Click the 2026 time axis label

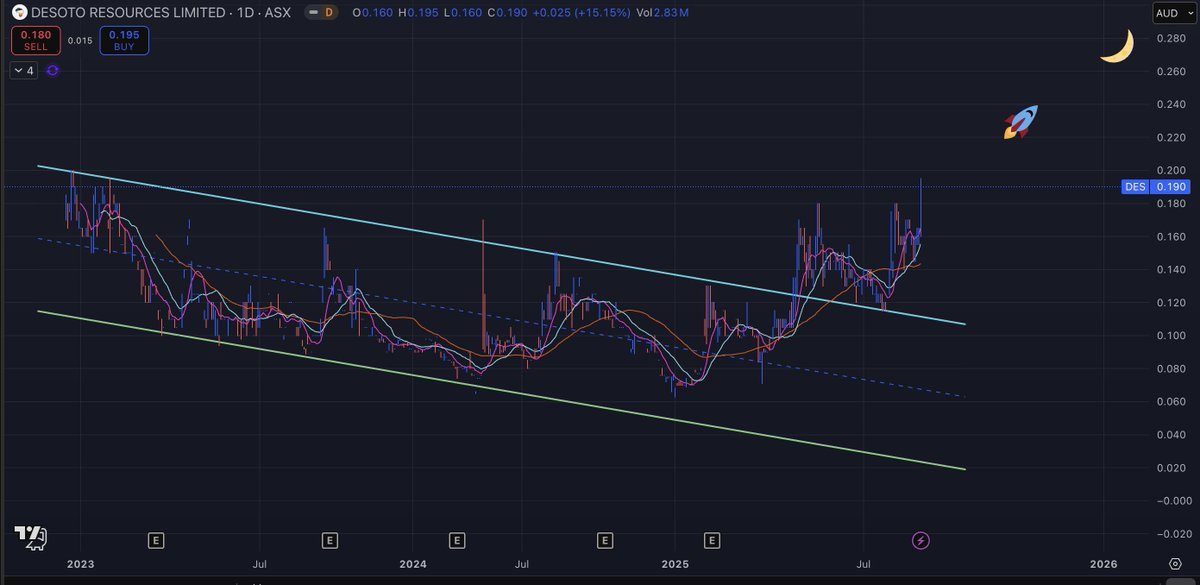(x=1104, y=564)
